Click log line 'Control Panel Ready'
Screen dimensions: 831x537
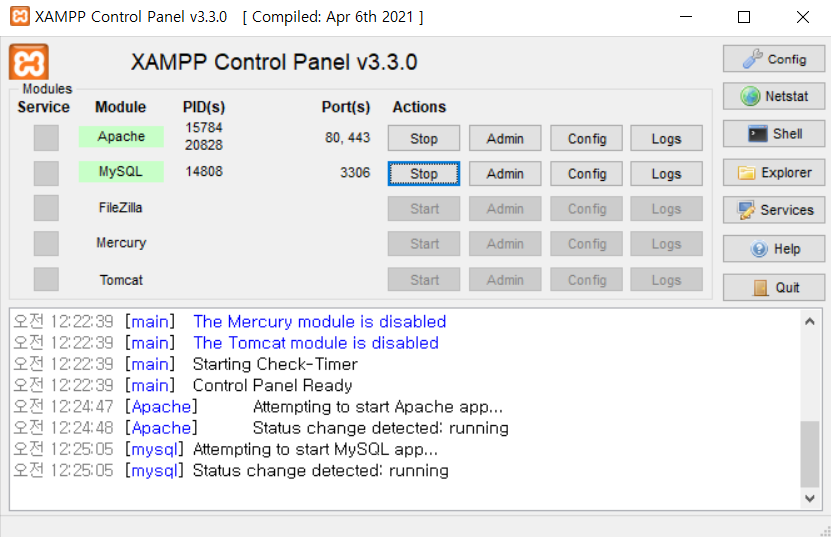pos(272,385)
